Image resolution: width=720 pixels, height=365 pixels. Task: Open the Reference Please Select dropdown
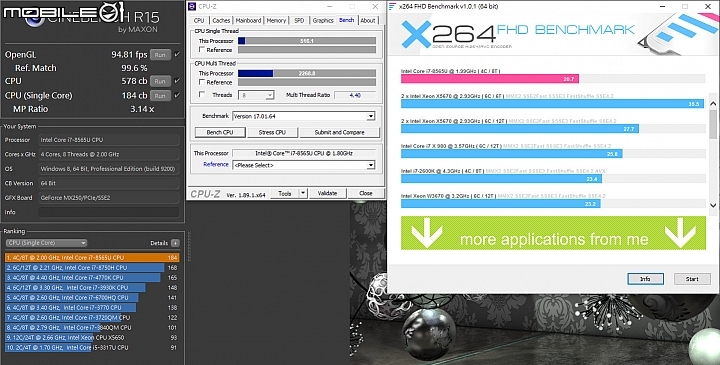point(304,165)
